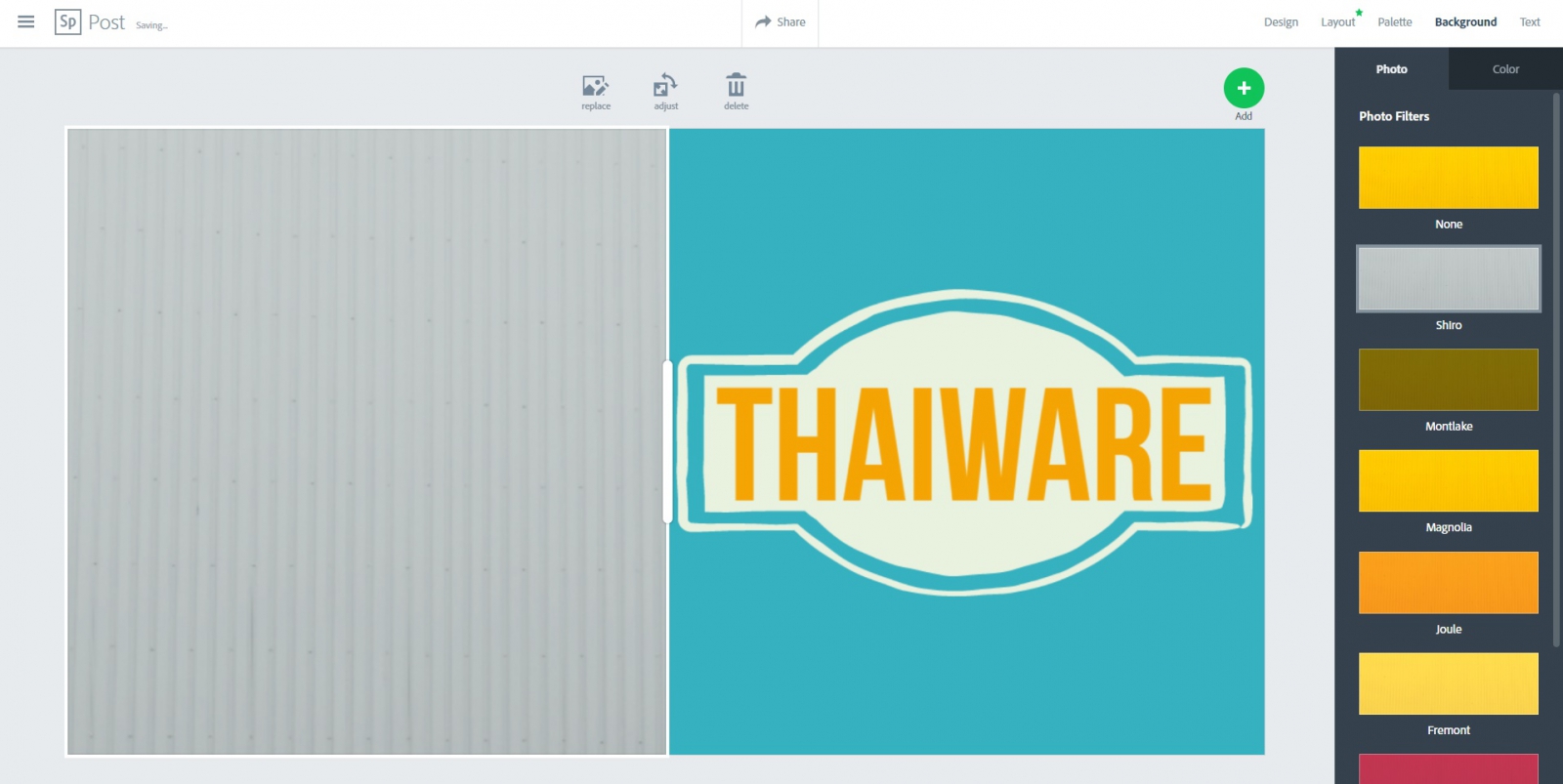
Task: Select the Joule photo filter
Action: 1449,583
